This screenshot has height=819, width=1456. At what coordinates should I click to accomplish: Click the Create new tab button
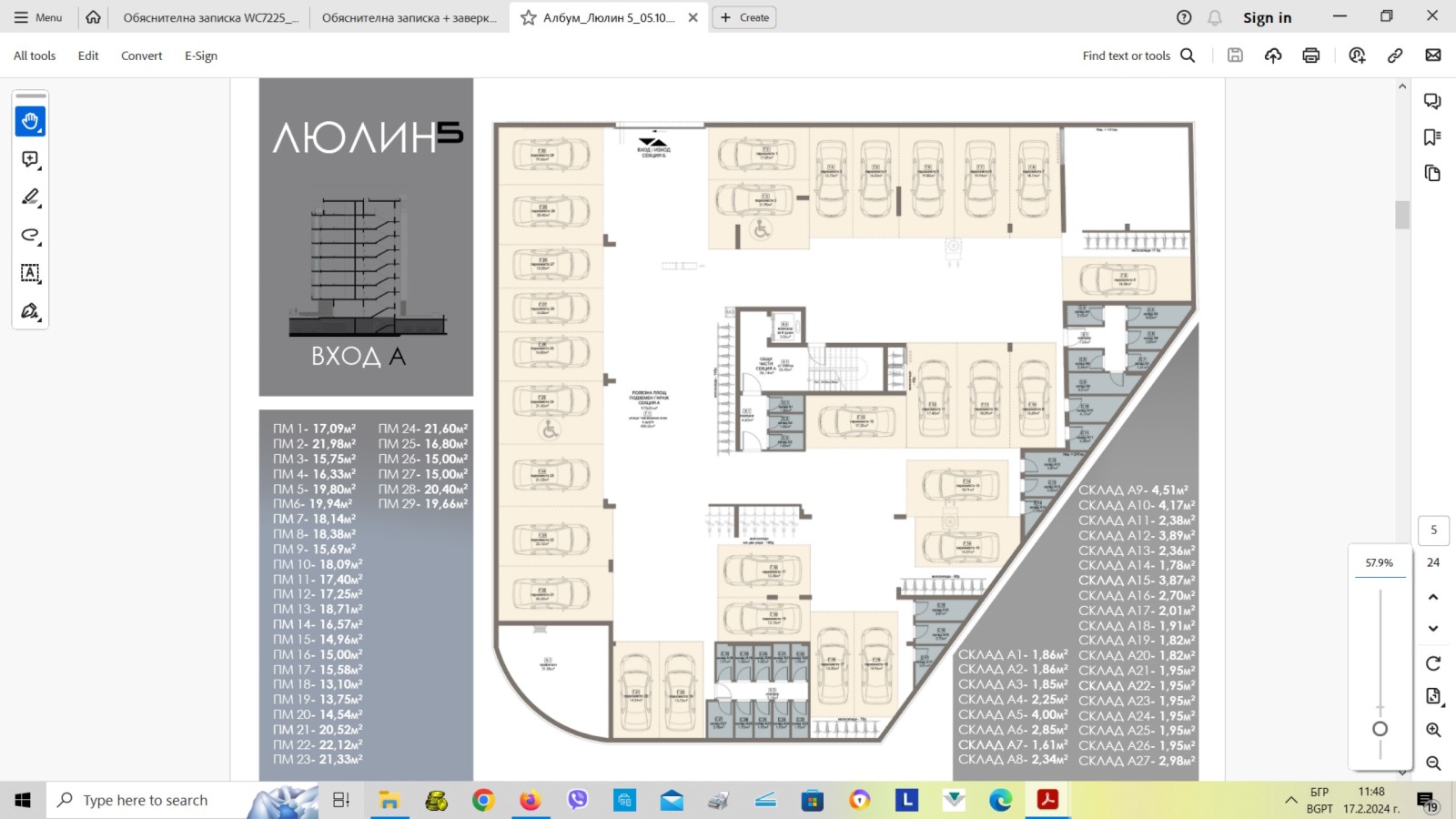pos(744,17)
